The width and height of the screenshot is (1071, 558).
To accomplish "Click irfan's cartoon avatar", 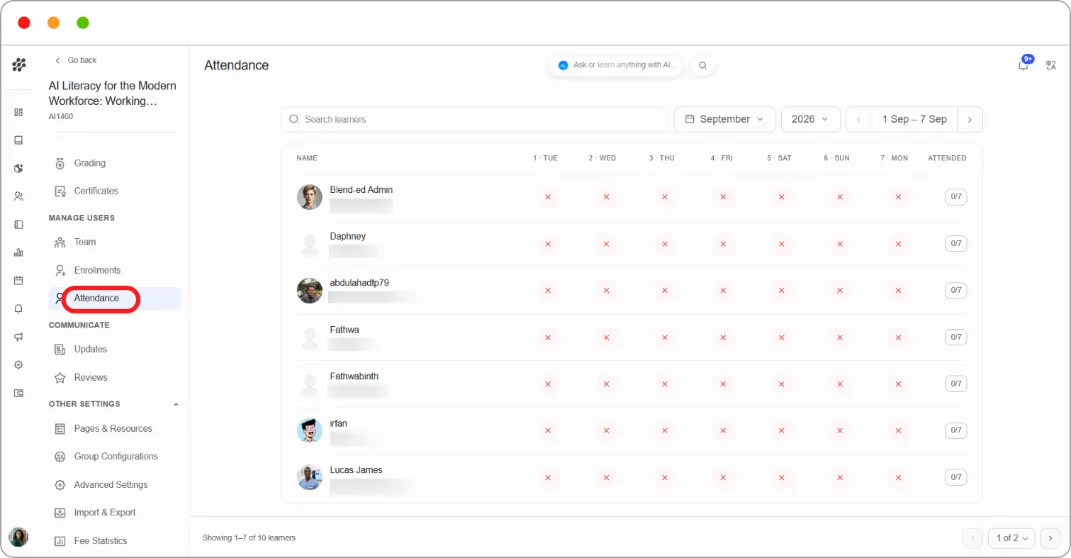I will [x=309, y=430].
